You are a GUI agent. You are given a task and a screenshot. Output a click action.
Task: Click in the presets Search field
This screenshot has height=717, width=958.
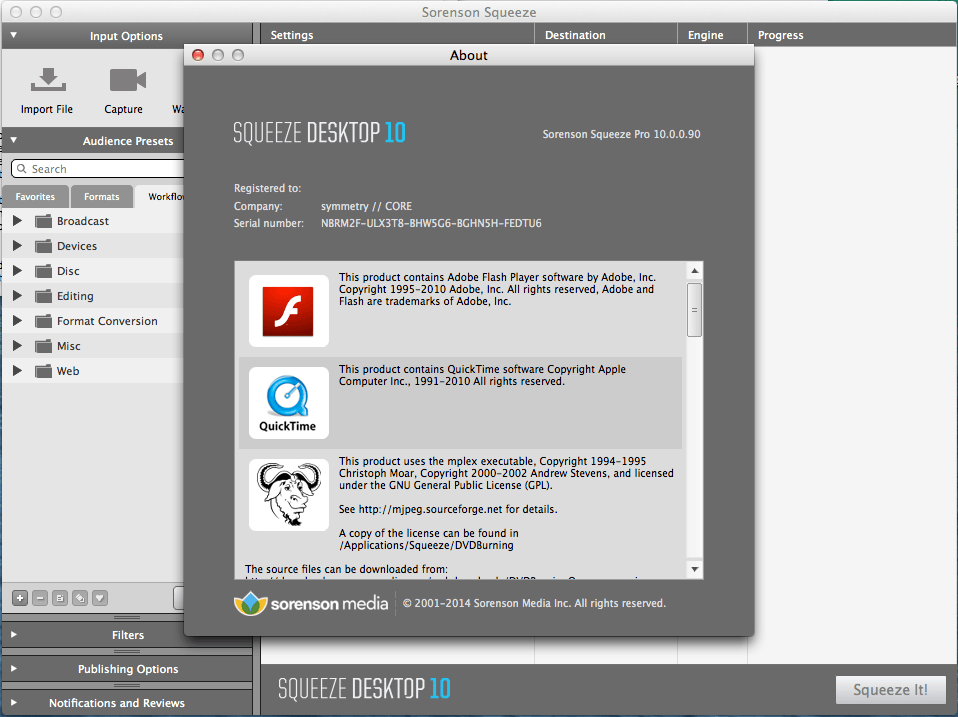coord(98,169)
